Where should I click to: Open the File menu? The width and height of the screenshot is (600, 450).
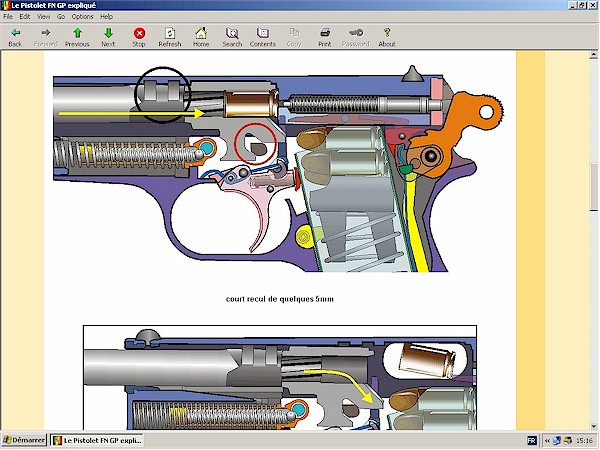click(x=8, y=17)
